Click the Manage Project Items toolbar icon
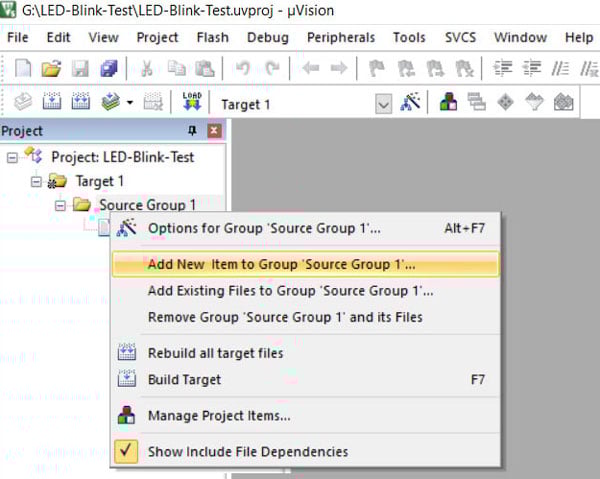The height and width of the screenshot is (479, 600). coord(448,102)
